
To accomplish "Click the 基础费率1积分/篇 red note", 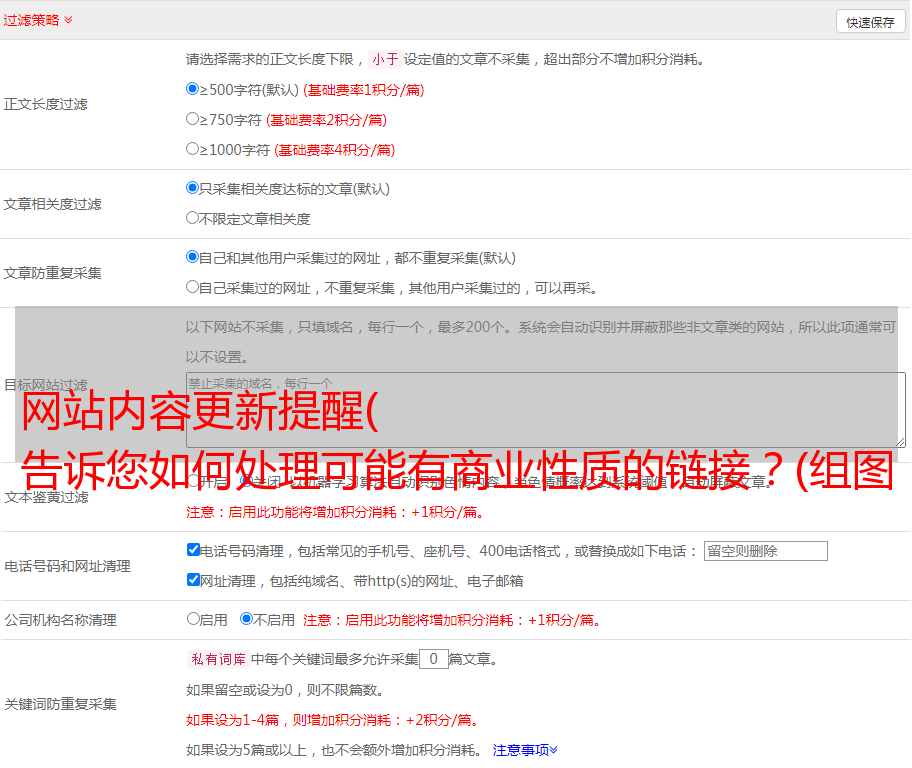I will [364, 90].
